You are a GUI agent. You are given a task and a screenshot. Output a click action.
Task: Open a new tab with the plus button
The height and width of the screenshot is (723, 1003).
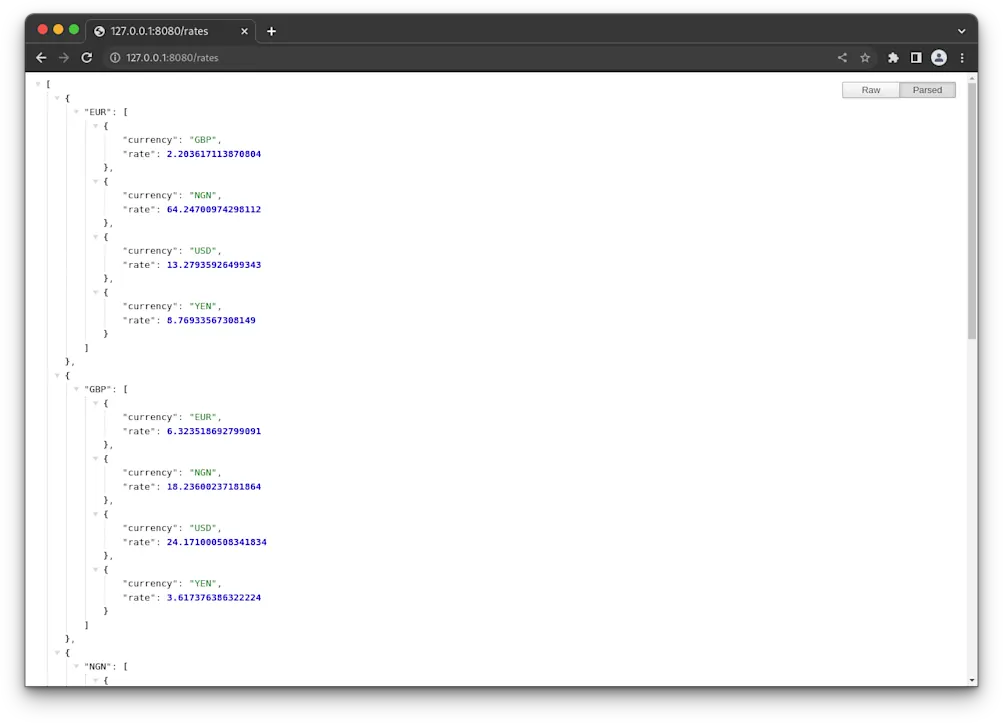(271, 31)
